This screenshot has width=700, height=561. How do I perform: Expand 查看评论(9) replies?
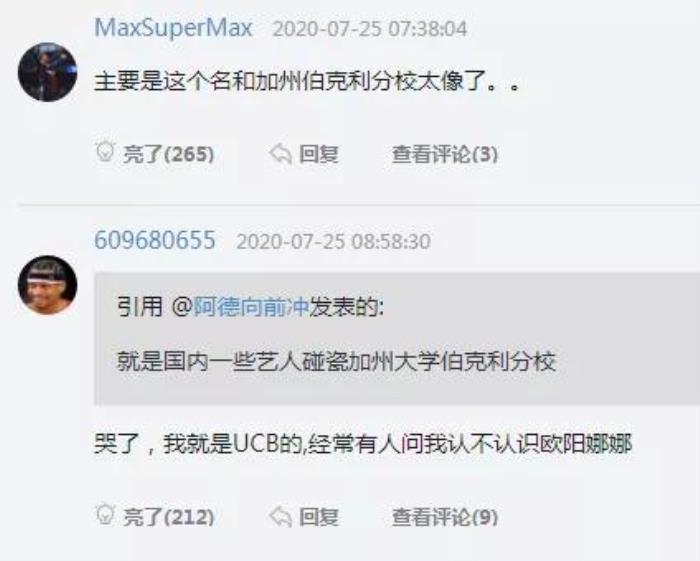tap(445, 517)
